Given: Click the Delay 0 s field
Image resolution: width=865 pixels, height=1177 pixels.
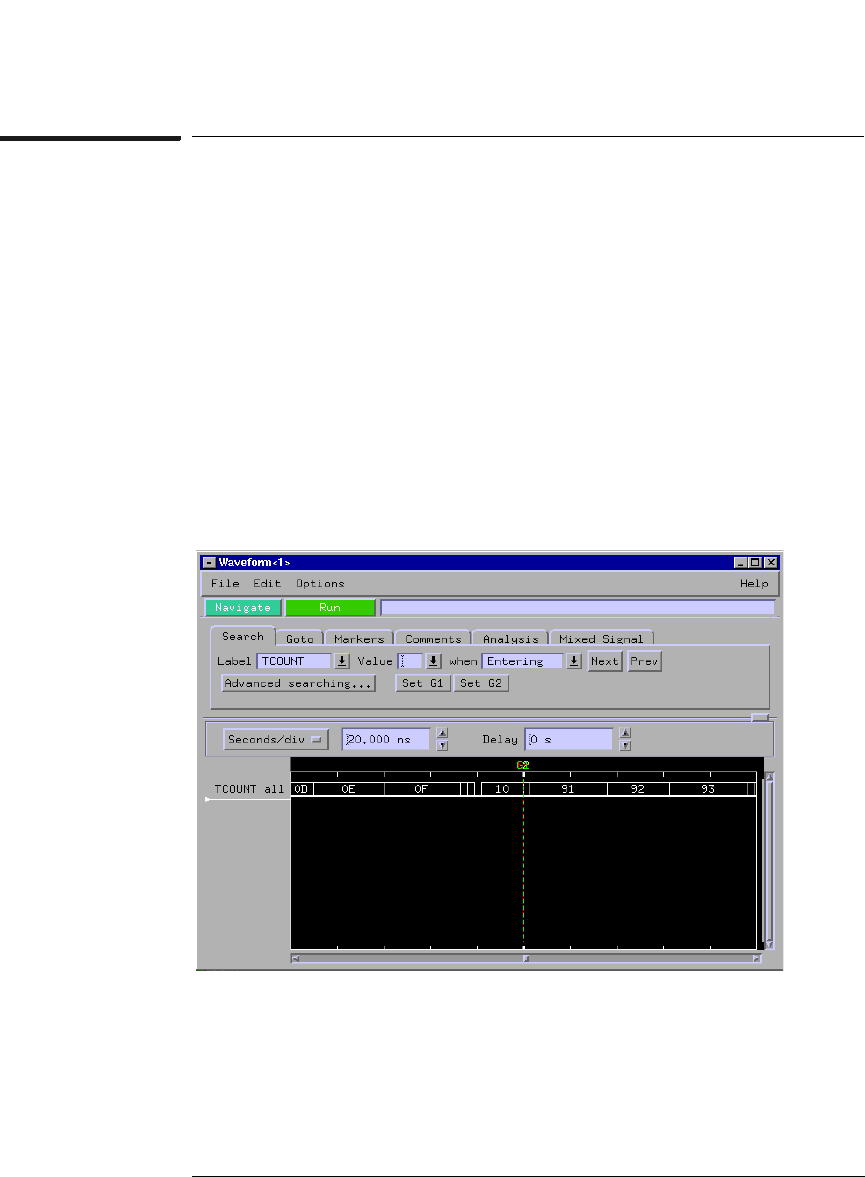Looking at the screenshot, I should (569, 739).
